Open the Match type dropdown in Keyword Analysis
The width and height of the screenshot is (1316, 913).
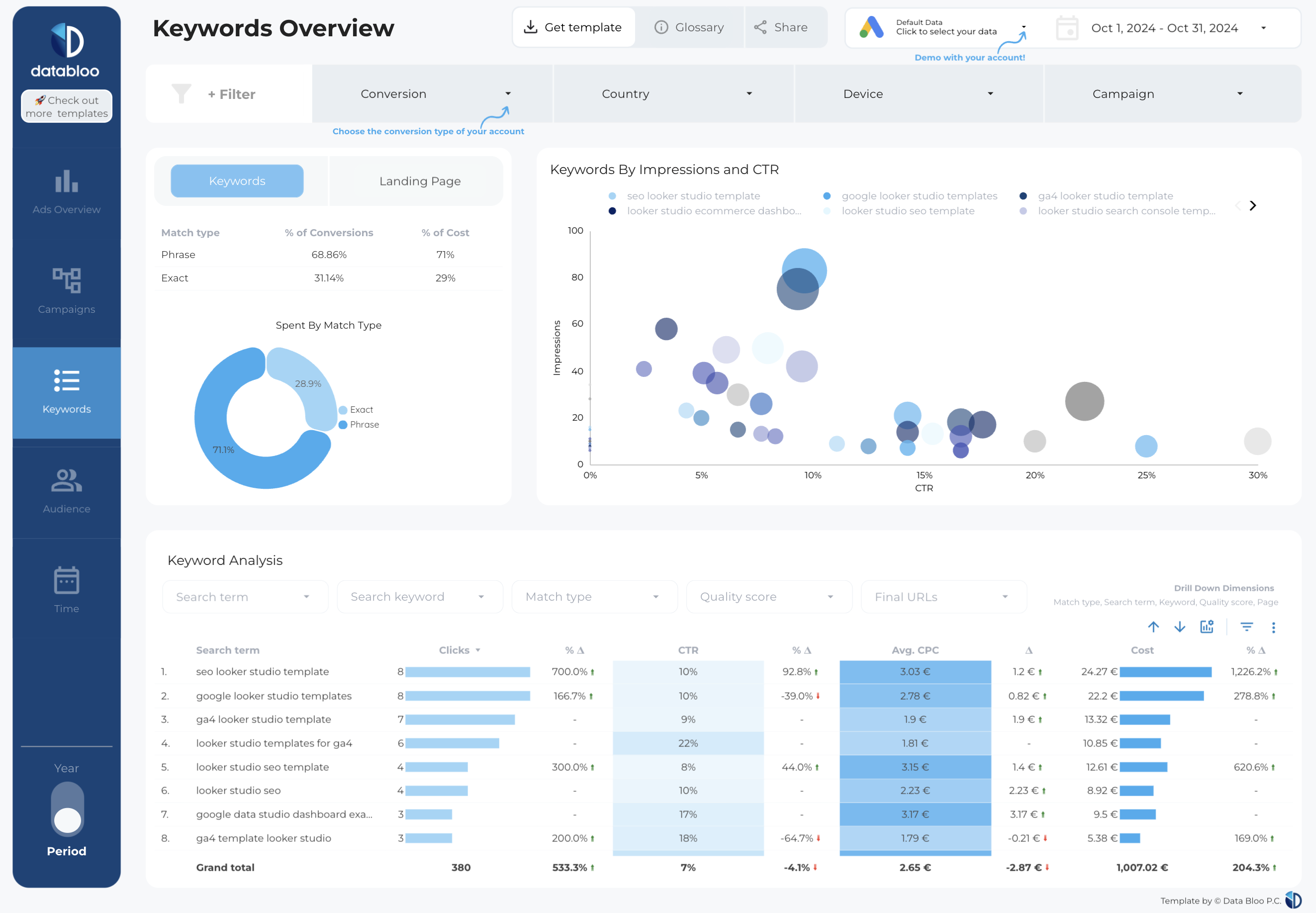[594, 596]
